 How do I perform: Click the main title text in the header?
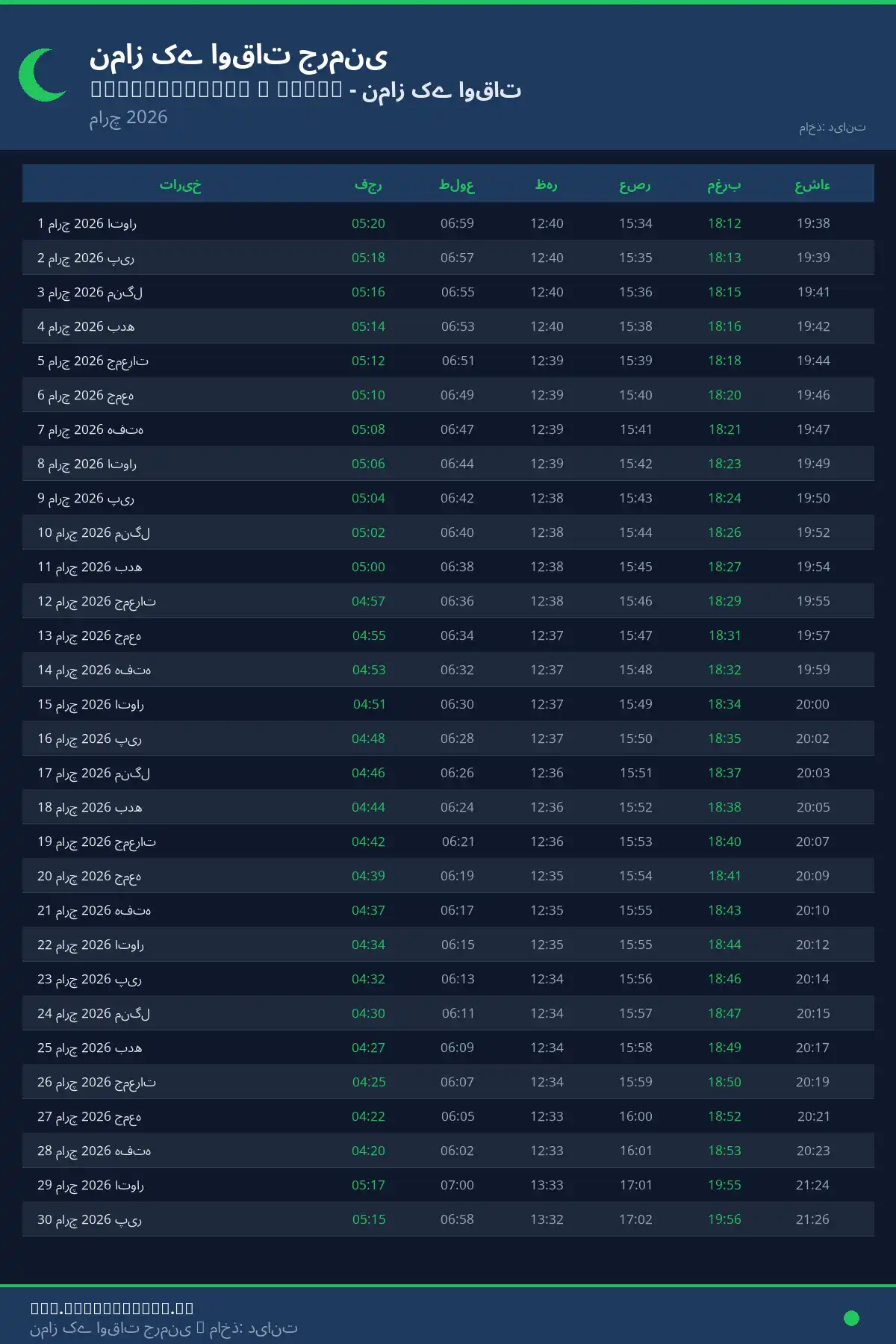pos(238,56)
